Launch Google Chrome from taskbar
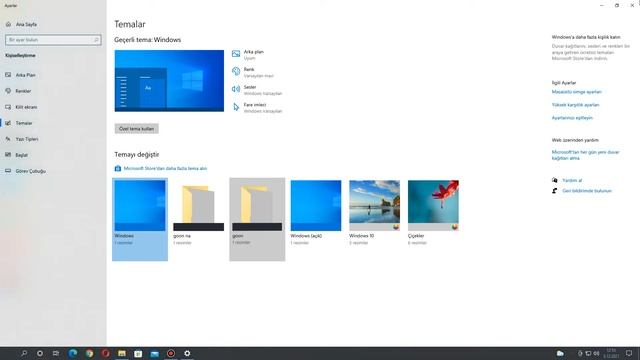 click(x=89, y=353)
